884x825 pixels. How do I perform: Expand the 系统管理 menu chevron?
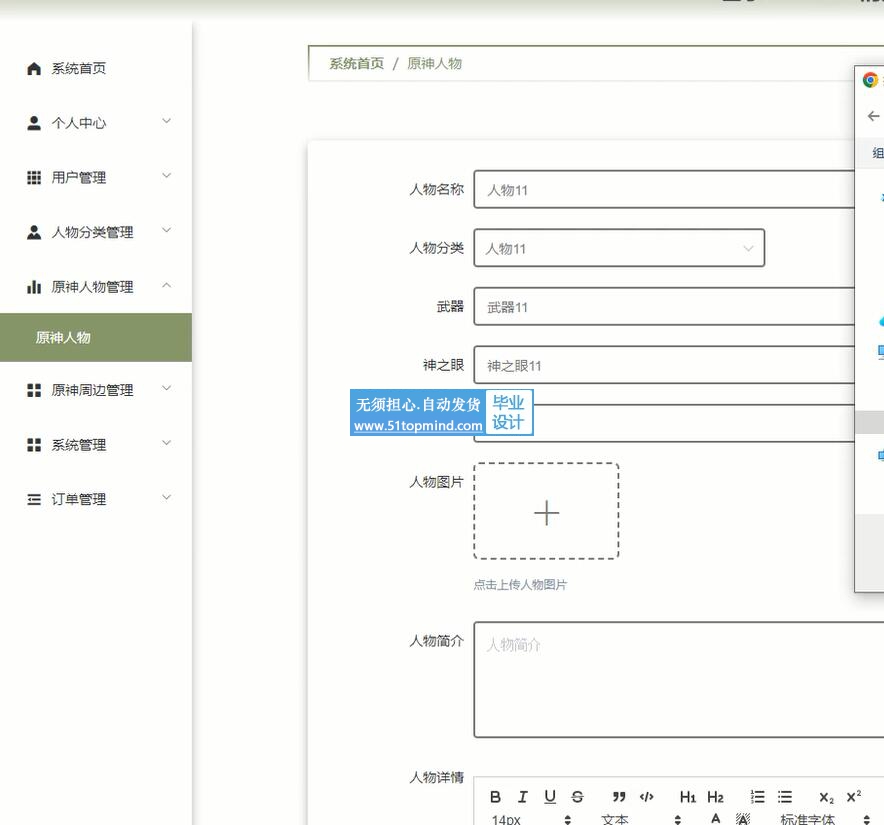166,443
